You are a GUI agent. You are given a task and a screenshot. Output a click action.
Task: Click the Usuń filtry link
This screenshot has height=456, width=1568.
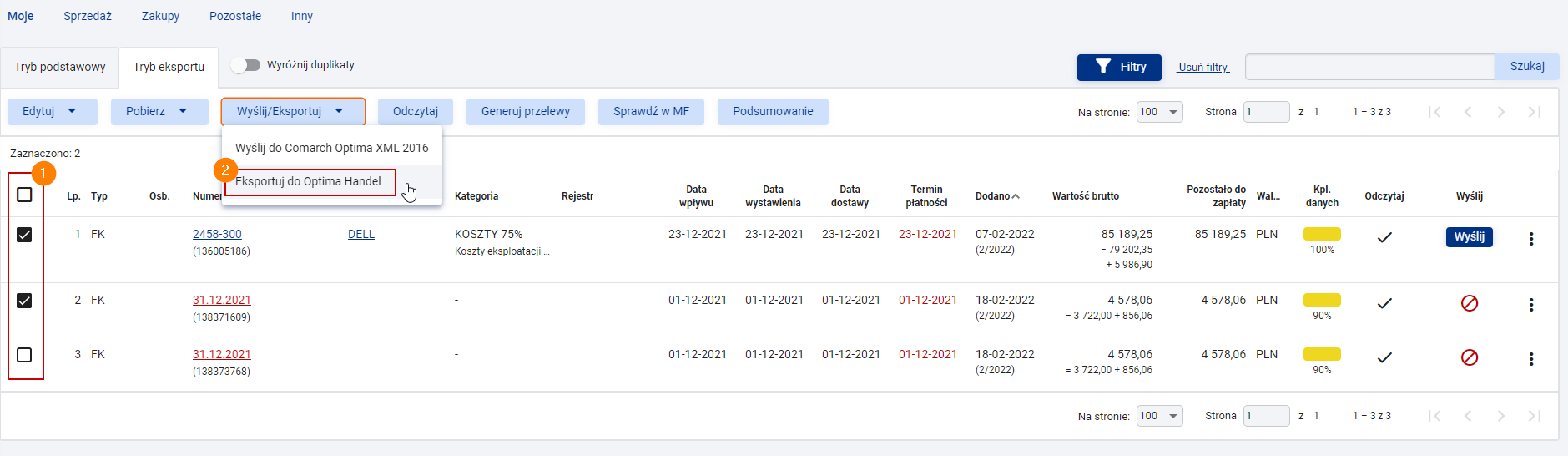click(x=1202, y=67)
